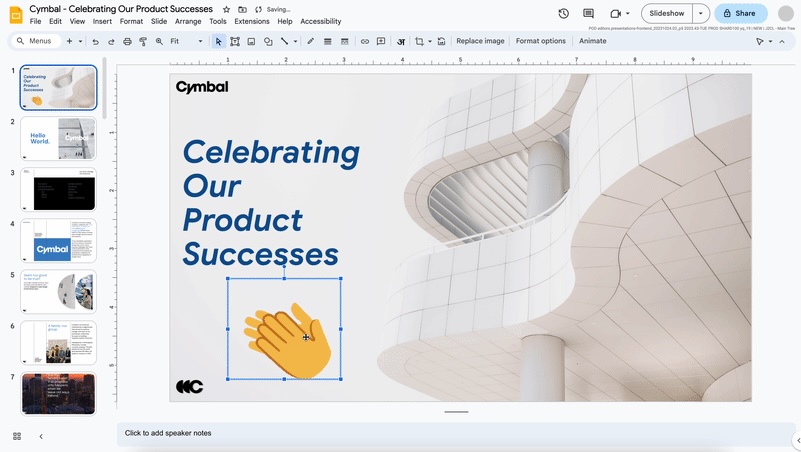The height and width of the screenshot is (452, 801).
Task: Open the account avatar
Action: [786, 13]
